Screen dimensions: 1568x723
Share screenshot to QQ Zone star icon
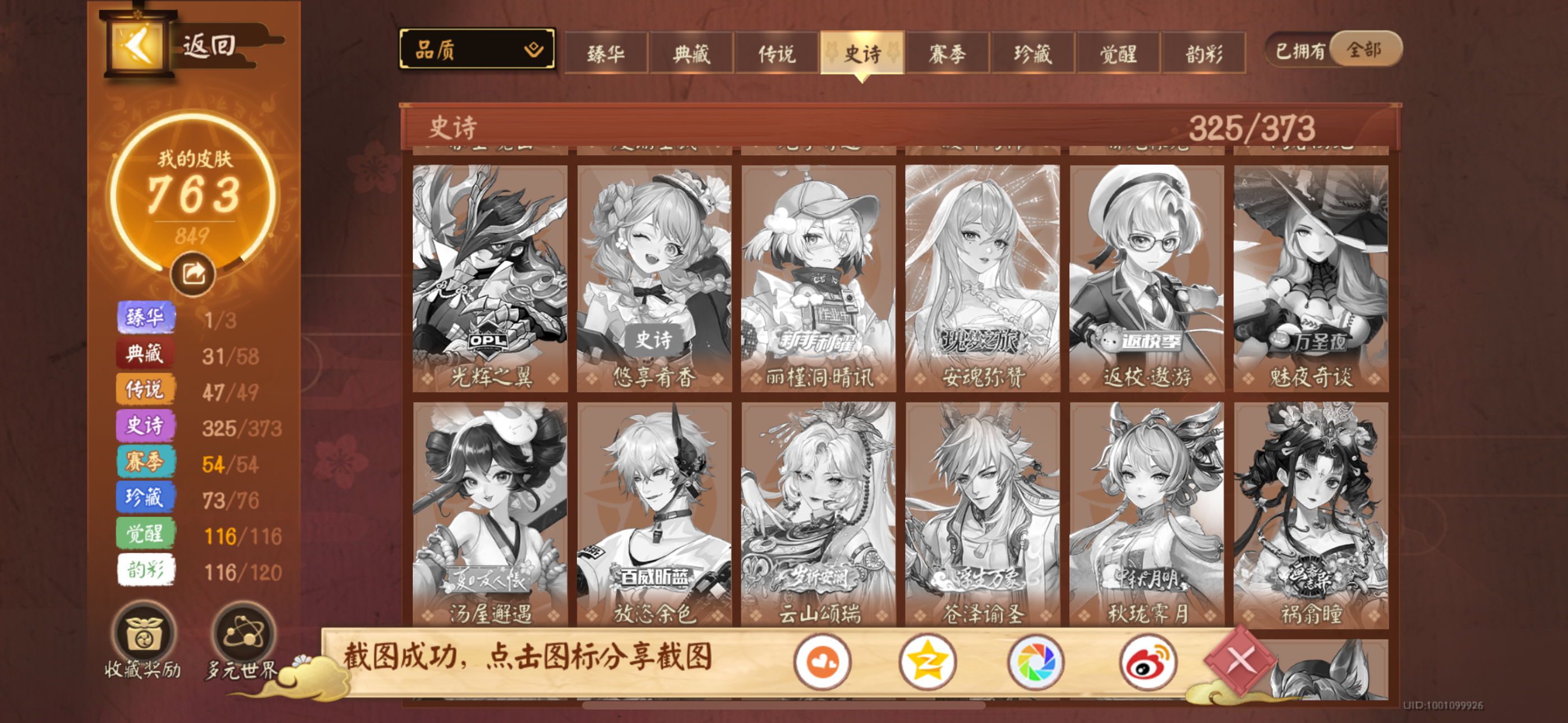pos(928,662)
